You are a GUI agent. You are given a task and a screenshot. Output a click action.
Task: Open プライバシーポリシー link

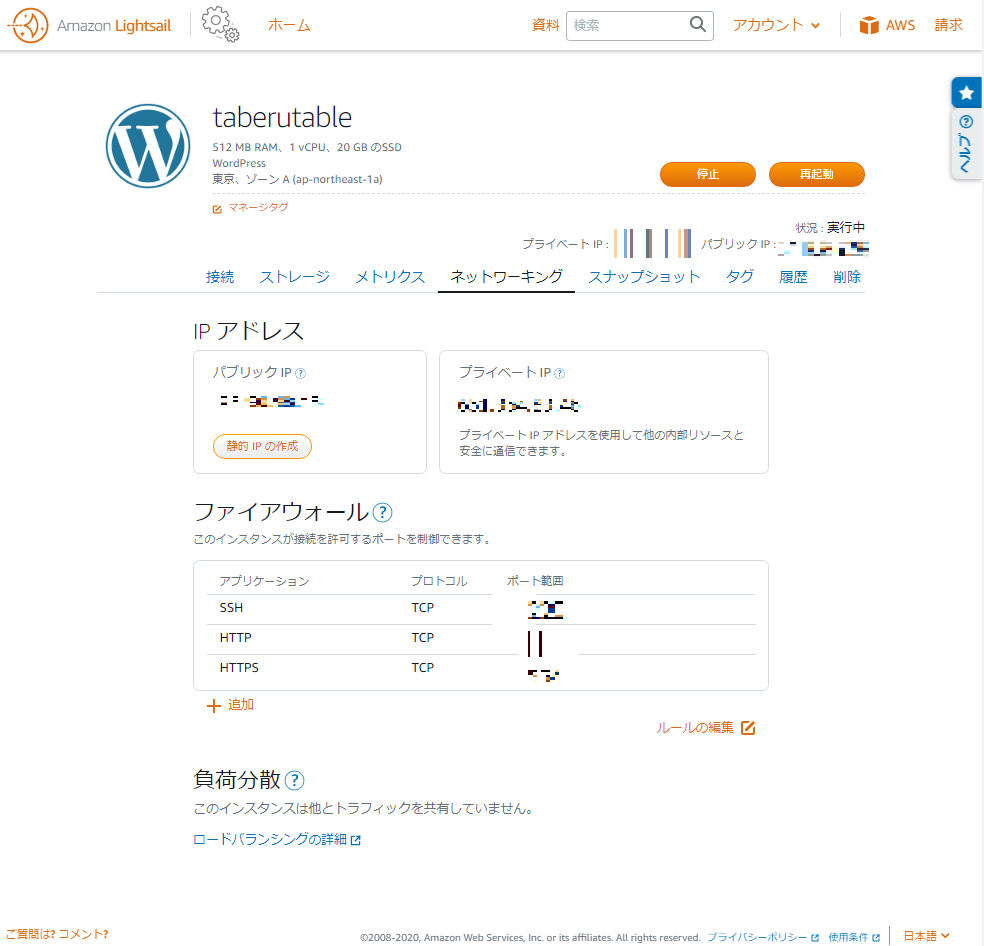tap(757, 937)
